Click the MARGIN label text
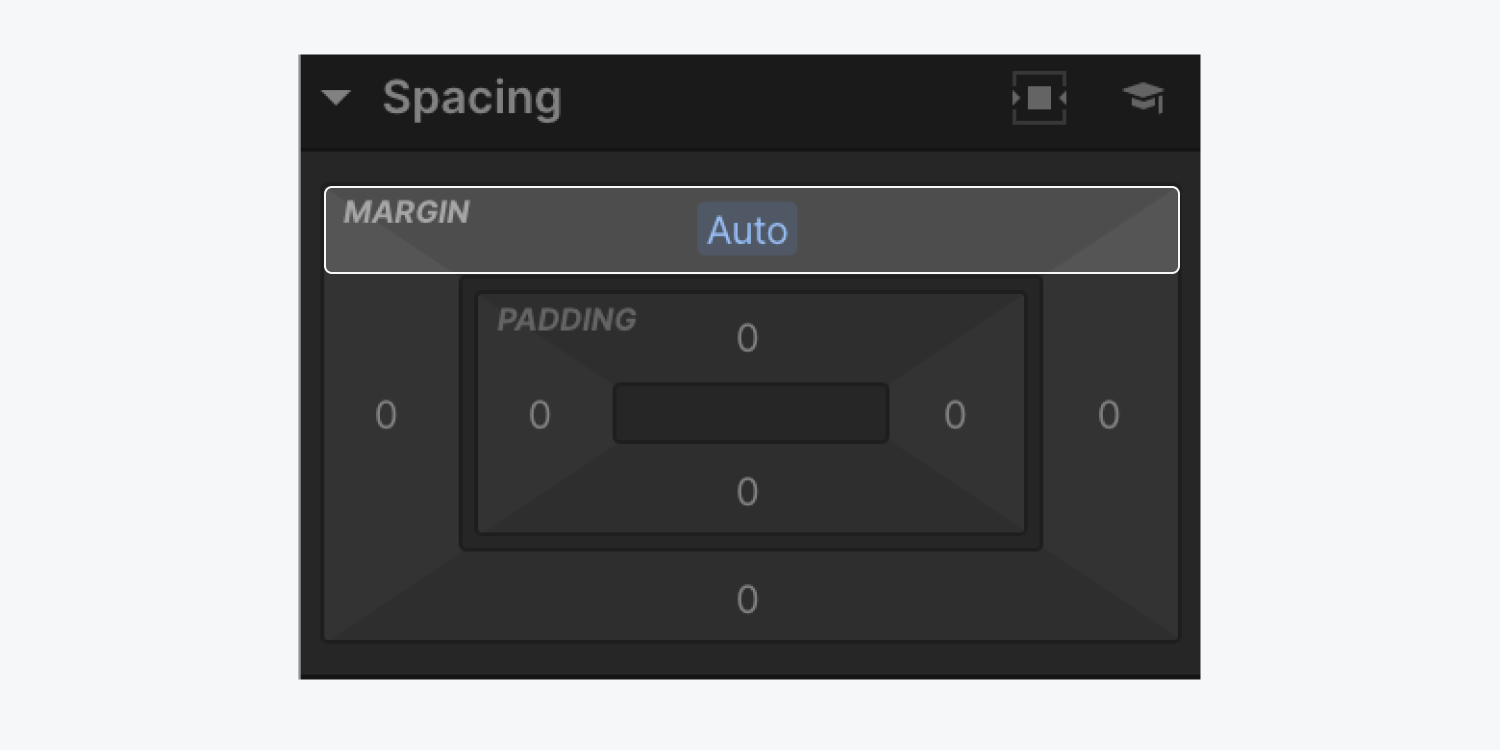Screen dimensions: 1501x751 tap(406, 212)
